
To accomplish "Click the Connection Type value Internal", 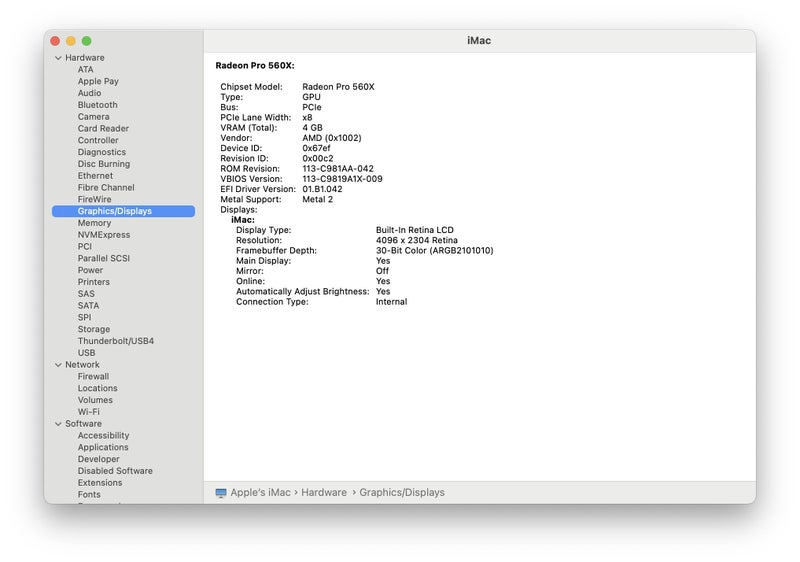I will pyautogui.click(x=391, y=301).
